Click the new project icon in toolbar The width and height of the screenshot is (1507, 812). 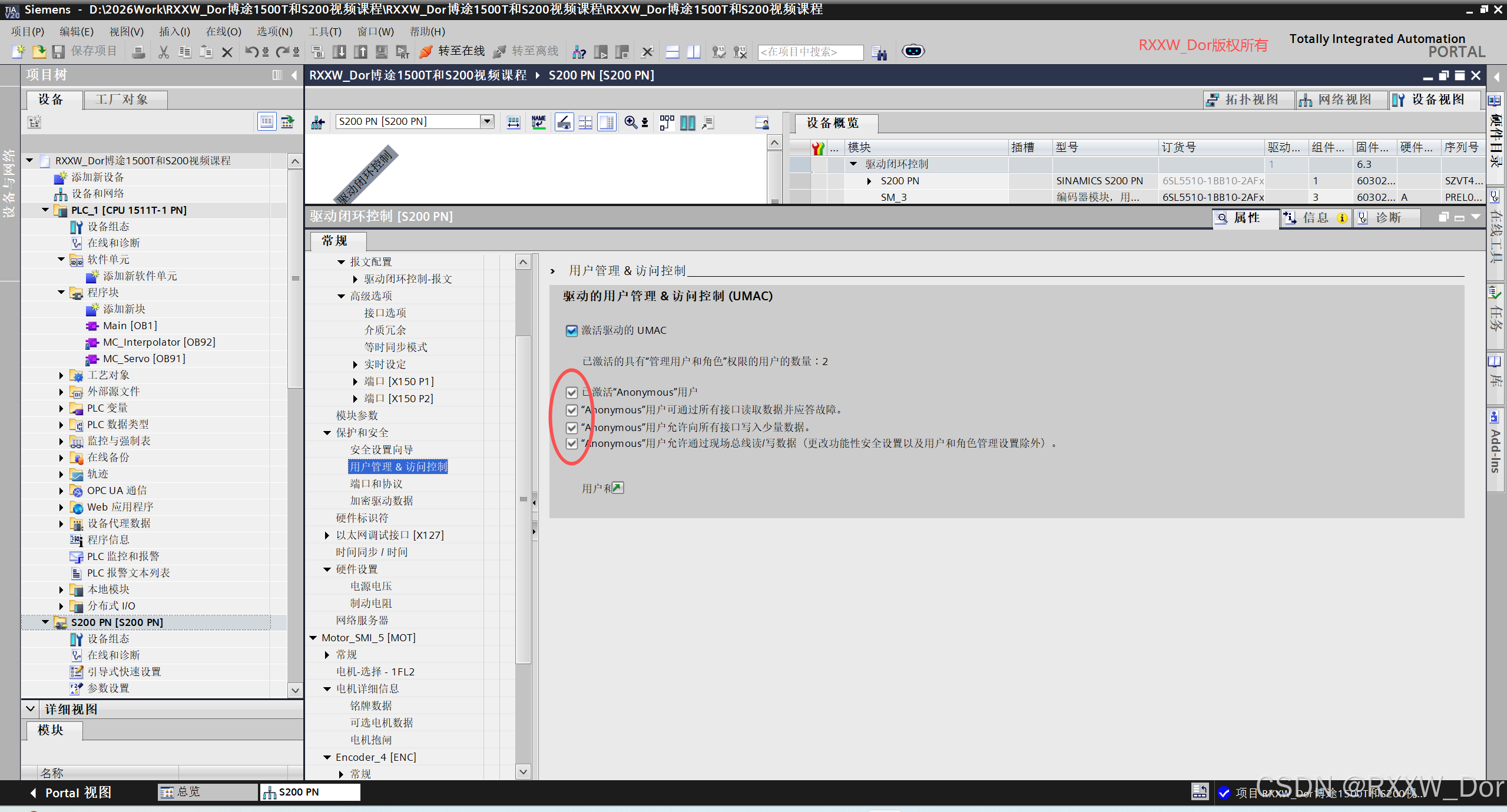(18, 52)
